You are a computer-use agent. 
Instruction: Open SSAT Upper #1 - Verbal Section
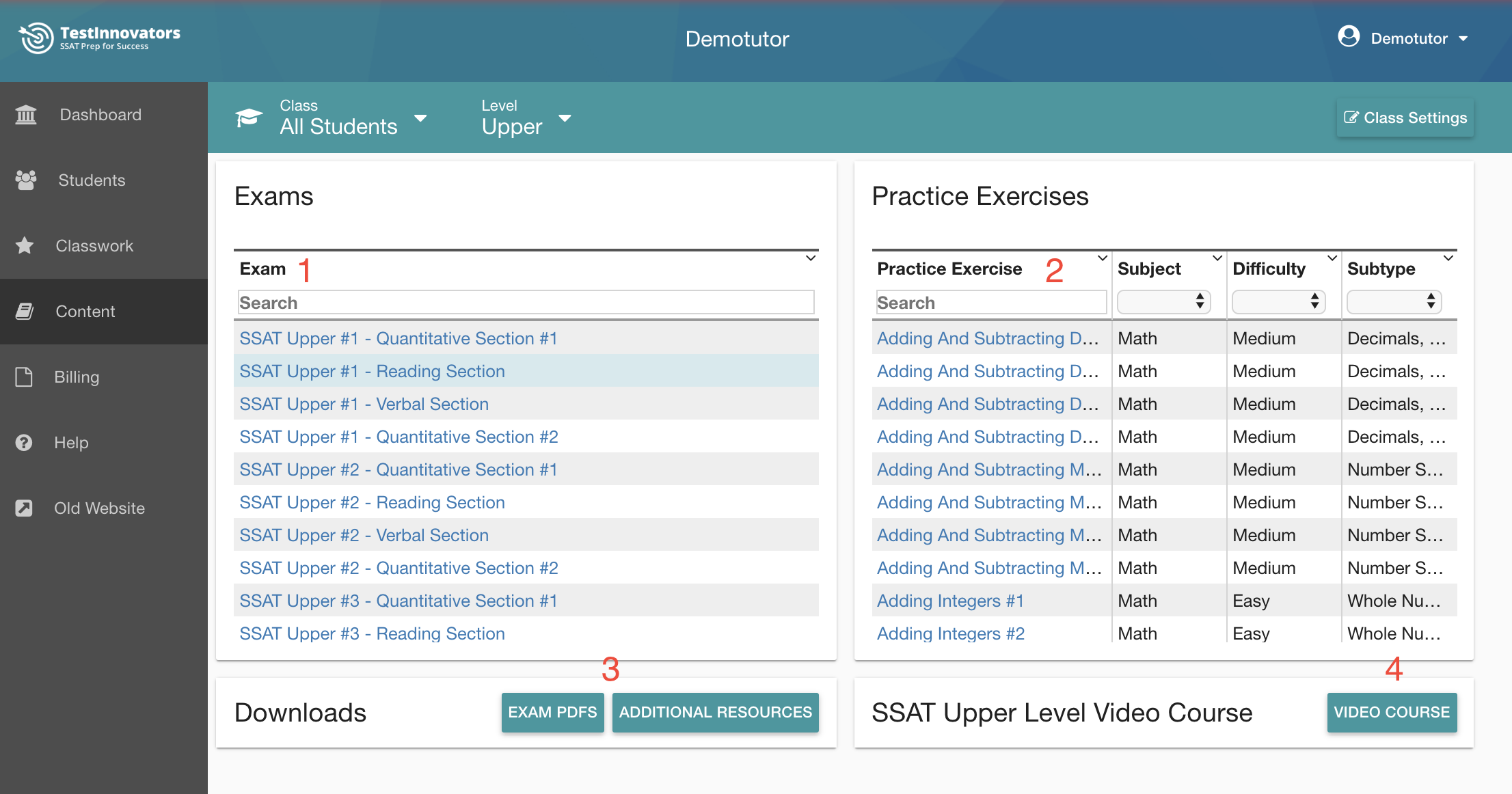[364, 404]
